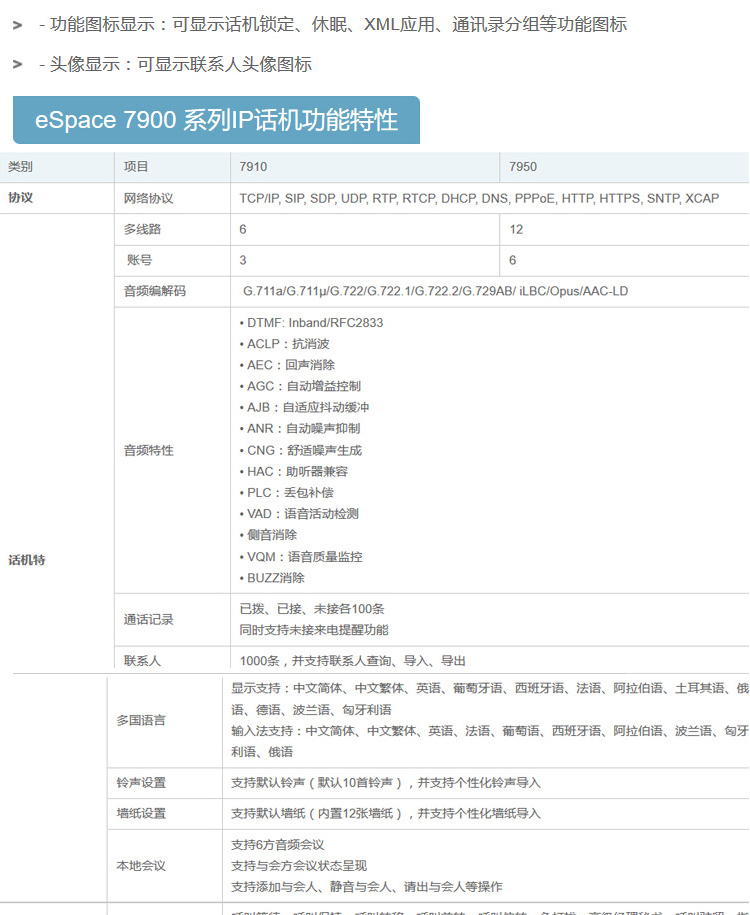
Task: Select the 7910 column header
Action: point(254,167)
